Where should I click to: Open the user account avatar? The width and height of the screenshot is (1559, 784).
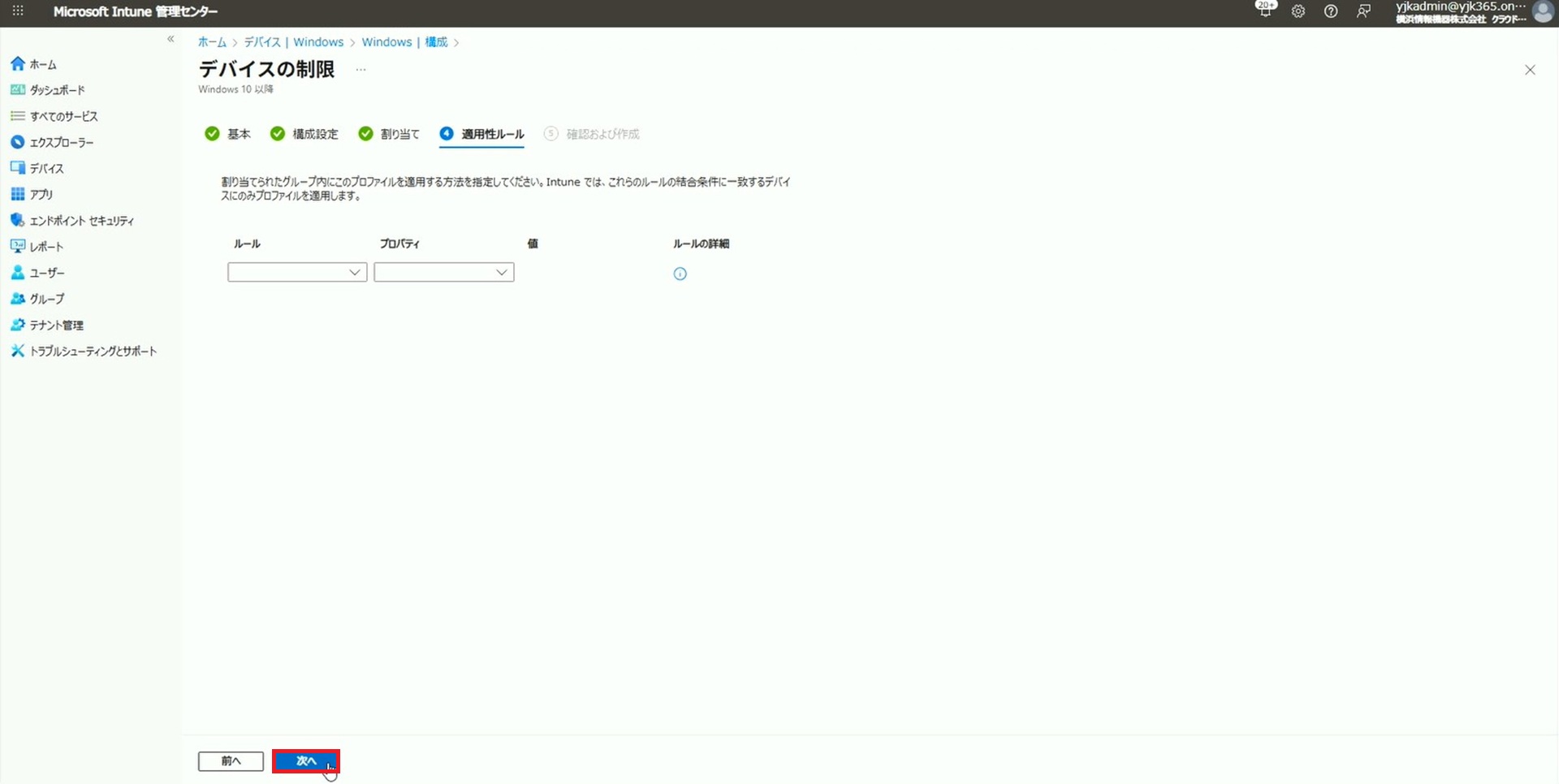pos(1543,11)
